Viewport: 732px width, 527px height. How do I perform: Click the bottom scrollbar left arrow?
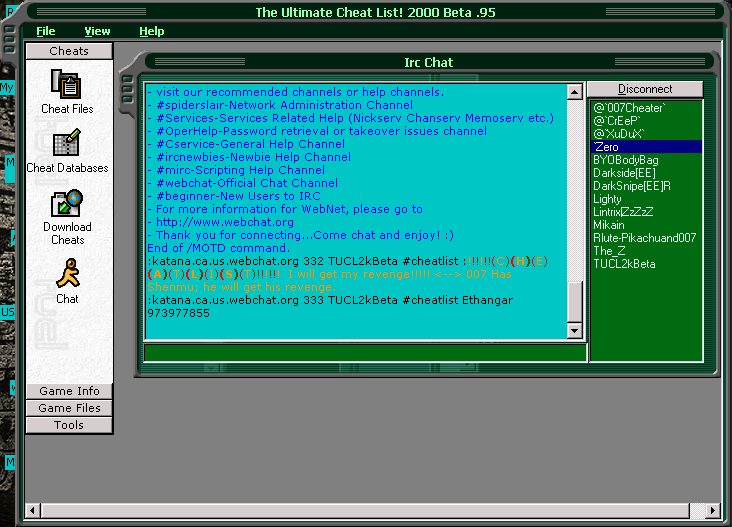click(32, 510)
